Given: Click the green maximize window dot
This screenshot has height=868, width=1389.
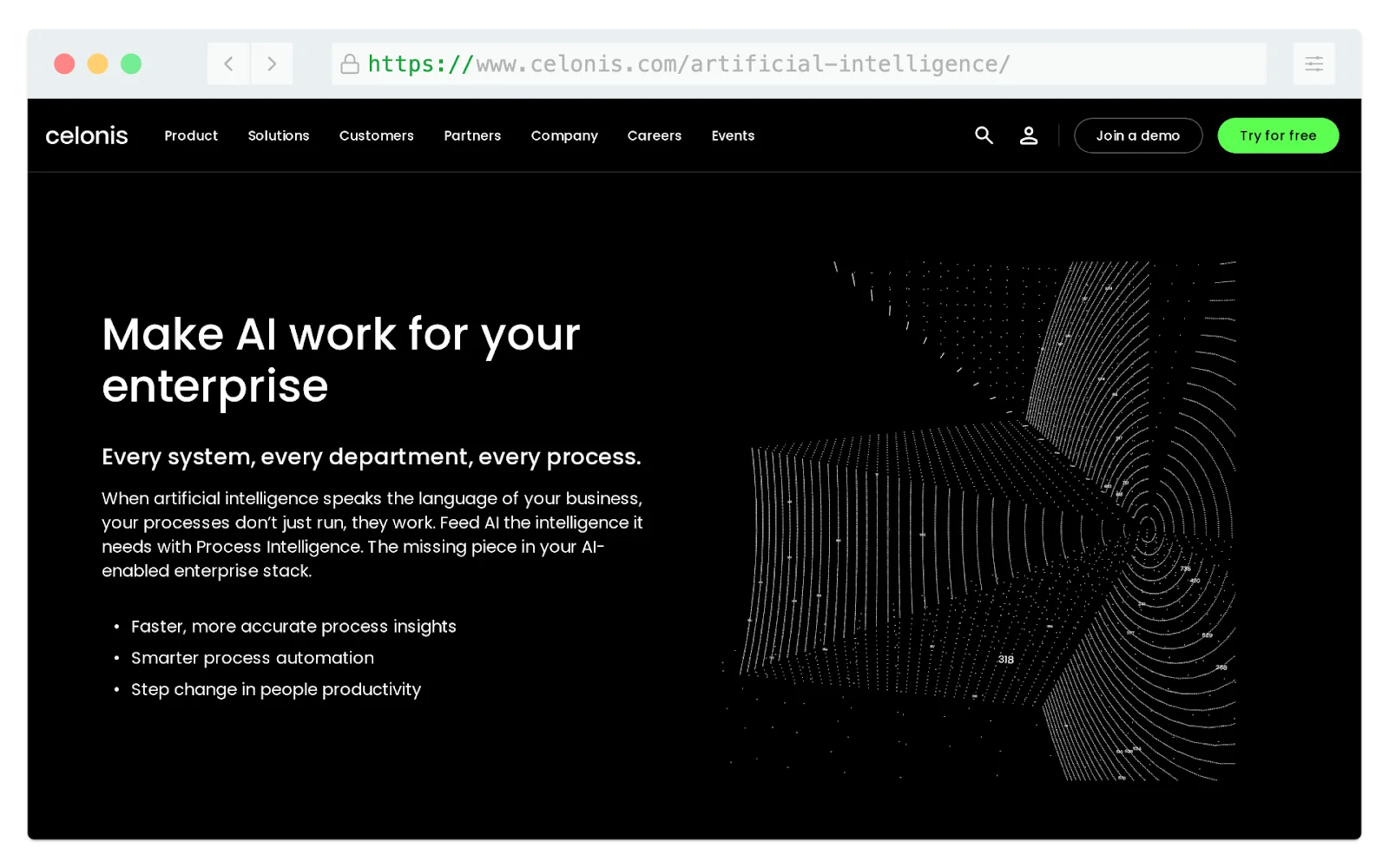Looking at the screenshot, I should click(131, 64).
